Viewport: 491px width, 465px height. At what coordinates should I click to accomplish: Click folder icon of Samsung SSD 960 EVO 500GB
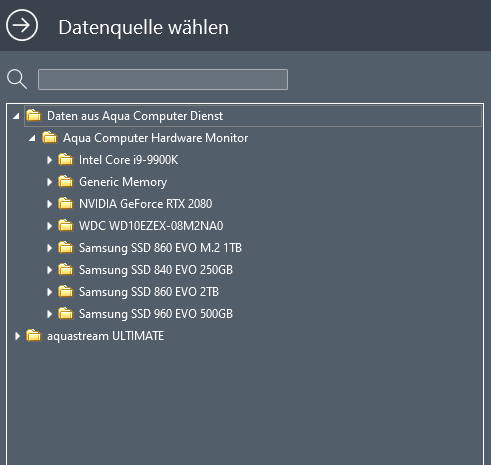(x=66, y=313)
